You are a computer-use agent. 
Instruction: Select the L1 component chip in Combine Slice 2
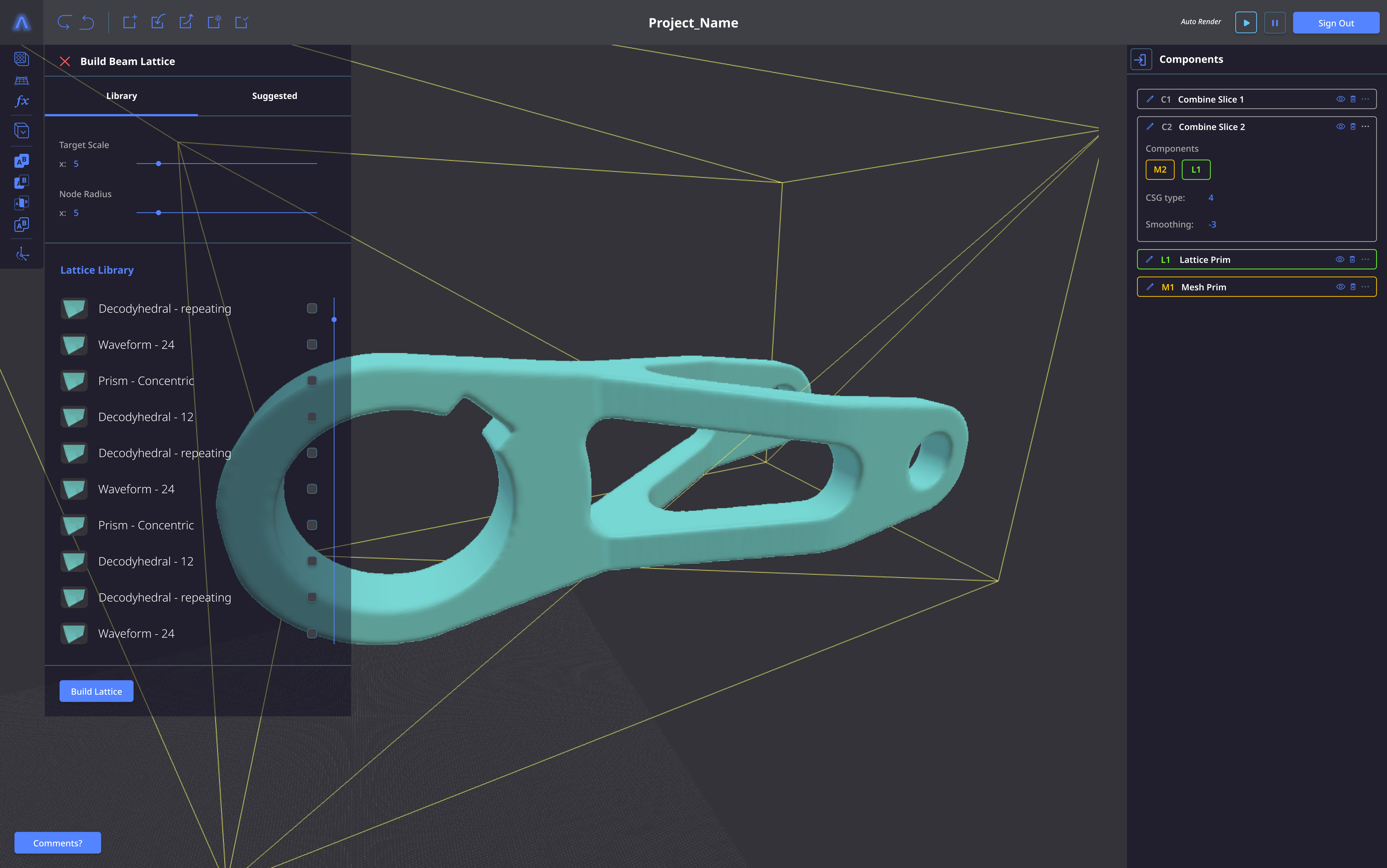1196,169
